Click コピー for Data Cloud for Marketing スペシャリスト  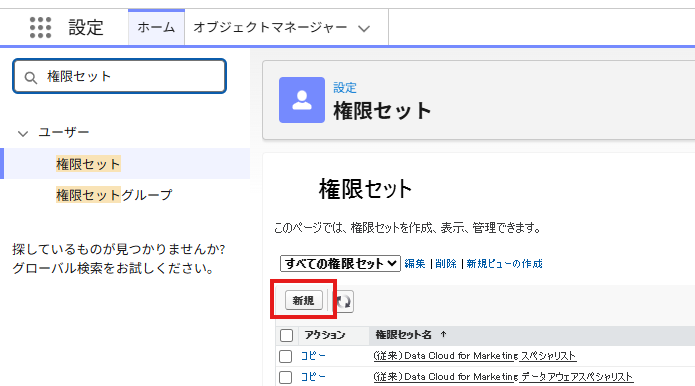tap(313, 356)
